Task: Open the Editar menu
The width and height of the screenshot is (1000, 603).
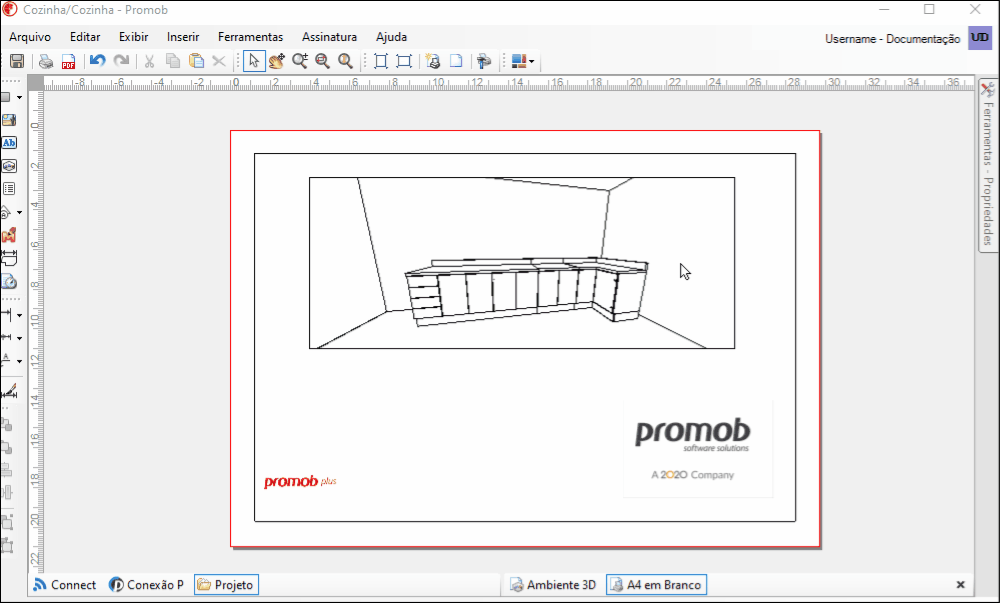Action: click(85, 37)
